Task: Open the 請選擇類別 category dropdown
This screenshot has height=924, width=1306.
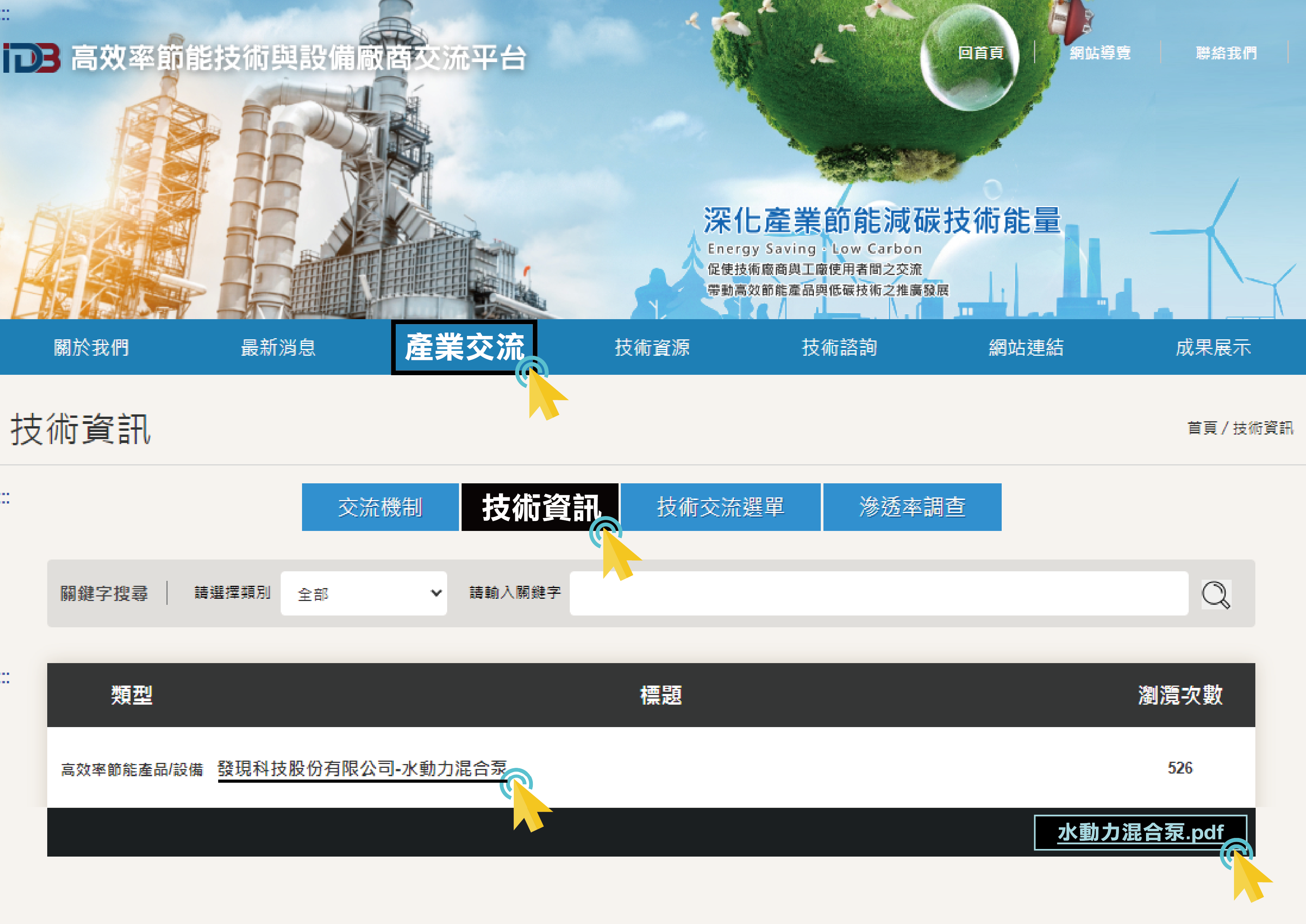Action: [x=363, y=593]
